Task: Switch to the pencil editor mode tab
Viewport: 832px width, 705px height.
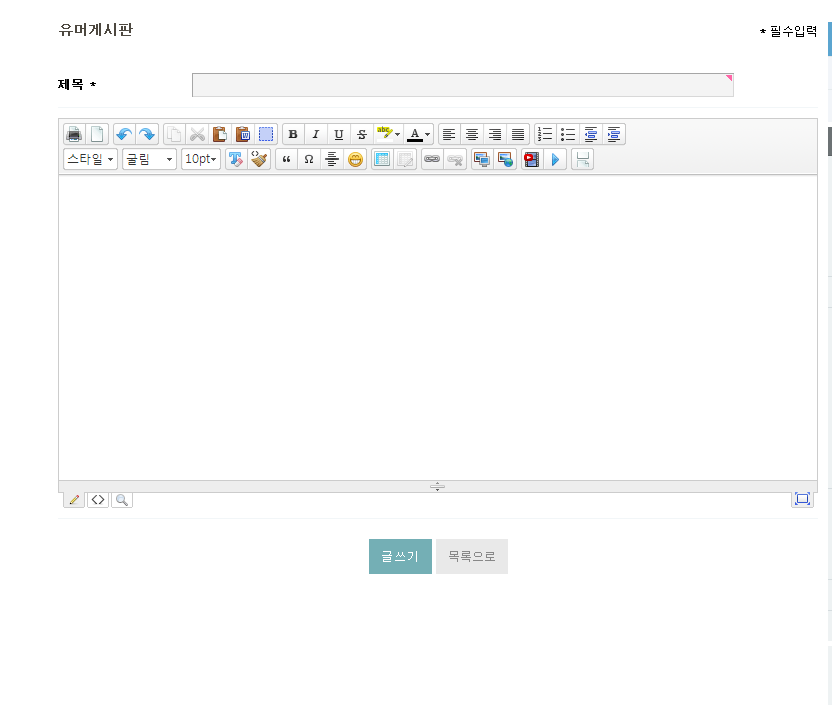Action: pyautogui.click(x=74, y=500)
